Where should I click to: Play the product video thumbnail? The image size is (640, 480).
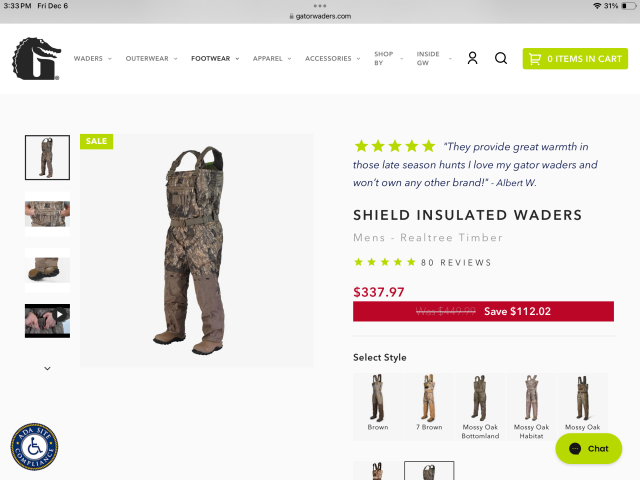(x=47, y=320)
